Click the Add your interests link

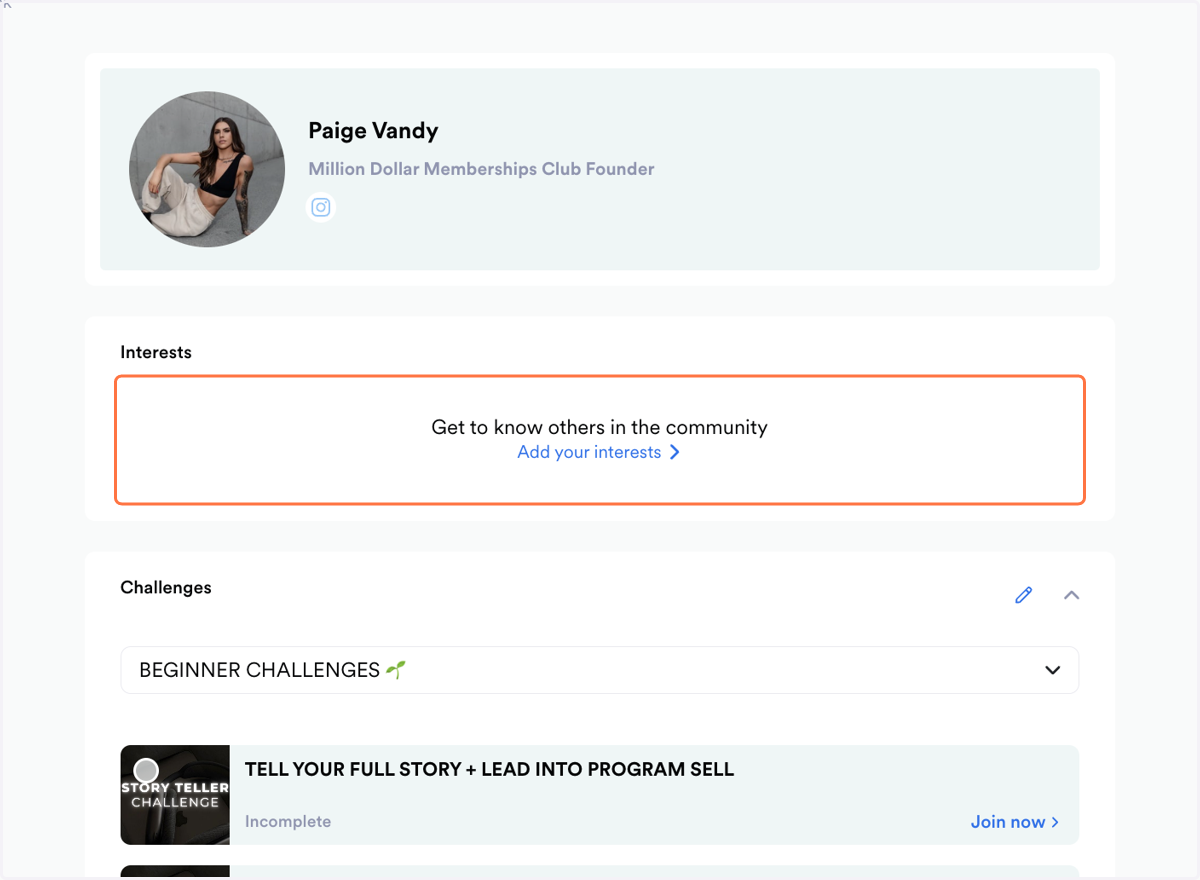tap(598, 452)
